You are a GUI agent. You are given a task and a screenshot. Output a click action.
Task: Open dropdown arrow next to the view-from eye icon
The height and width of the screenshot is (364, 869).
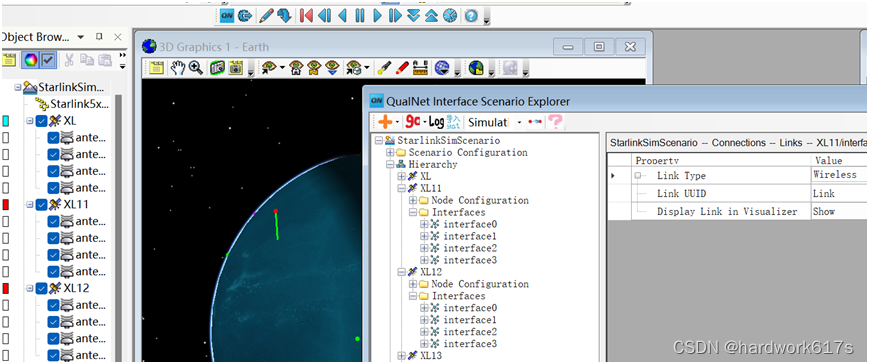(283, 68)
